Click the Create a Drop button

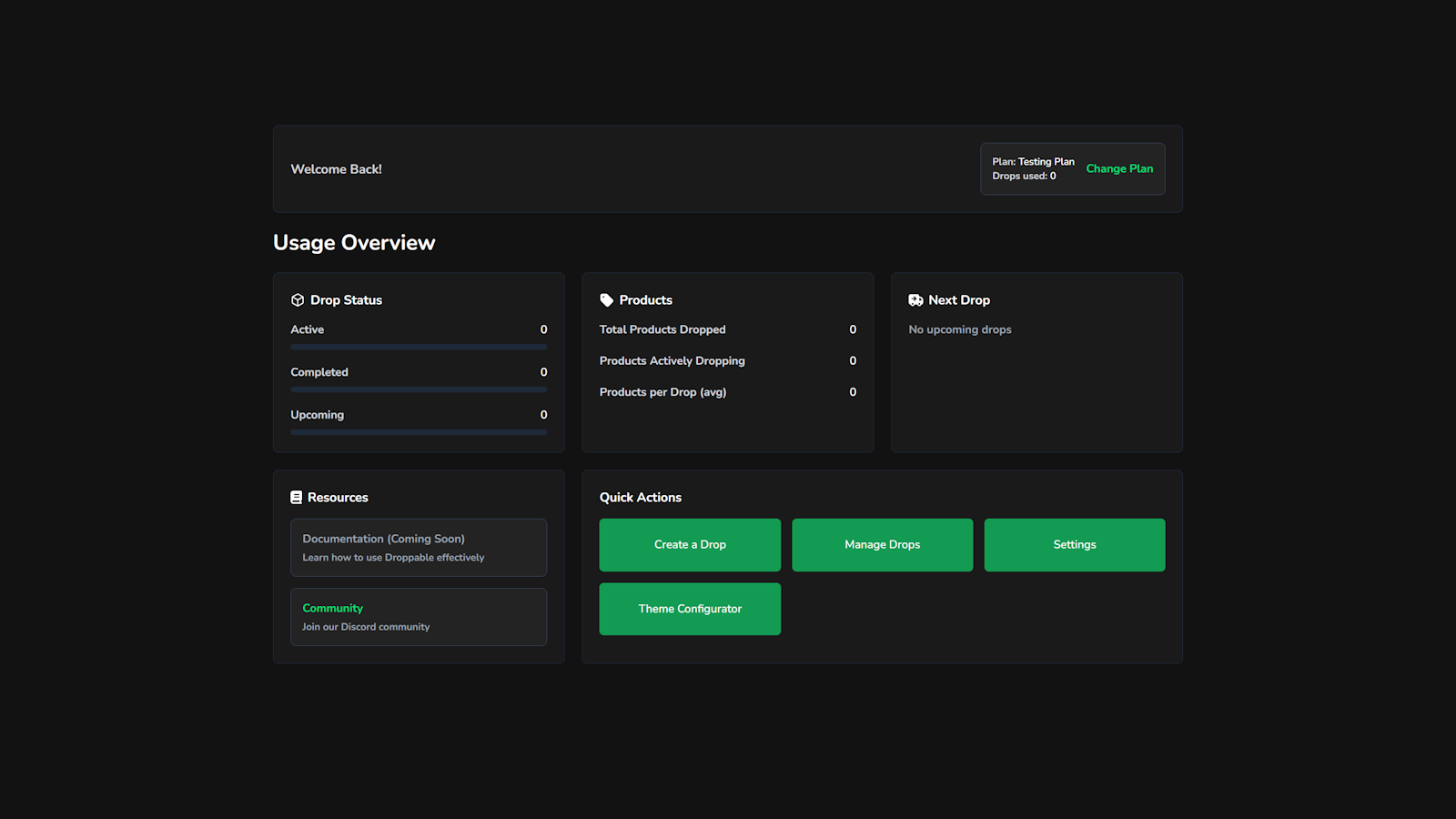click(689, 544)
